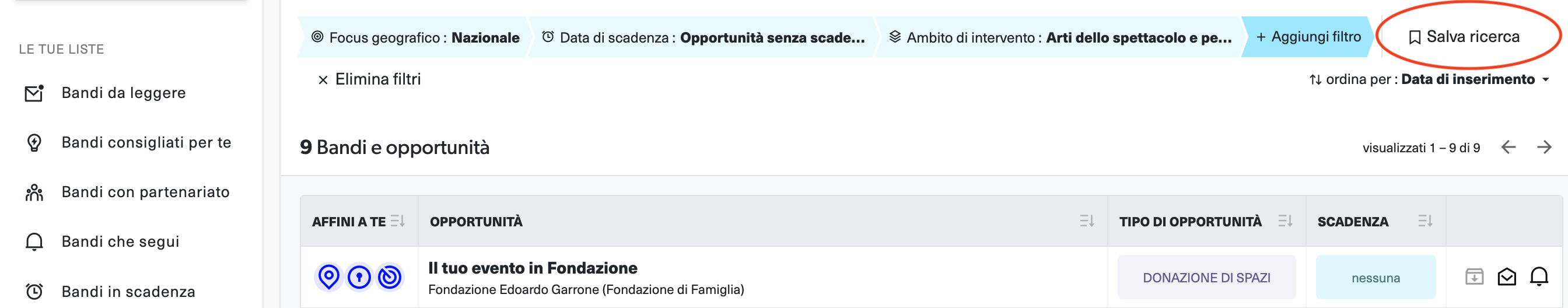Screen dimensions: 1568x308
Task: Archive the Il tuo evento in Fondazione row
Action: pyautogui.click(x=1474, y=277)
